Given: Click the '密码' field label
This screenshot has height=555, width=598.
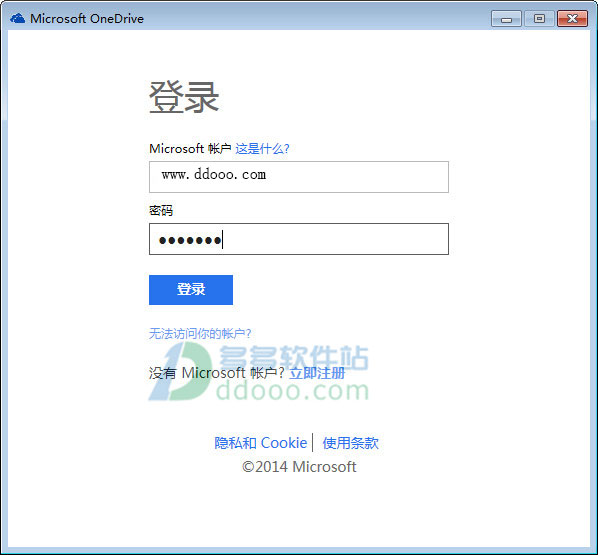Looking at the screenshot, I should tap(161, 210).
